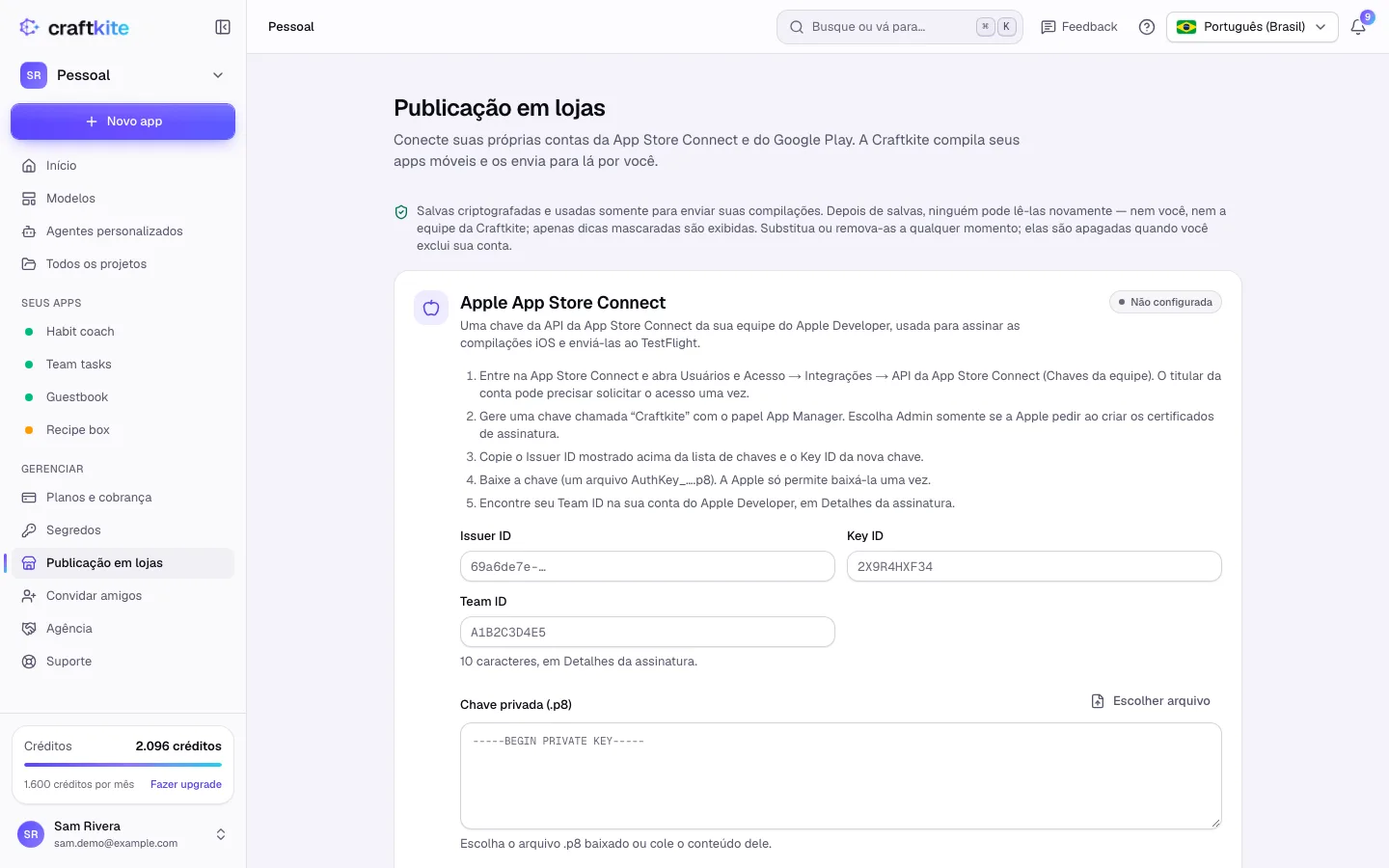Click the Apple App Store Connect icon
Viewport: 1389px width, 868px height.
pos(431,308)
